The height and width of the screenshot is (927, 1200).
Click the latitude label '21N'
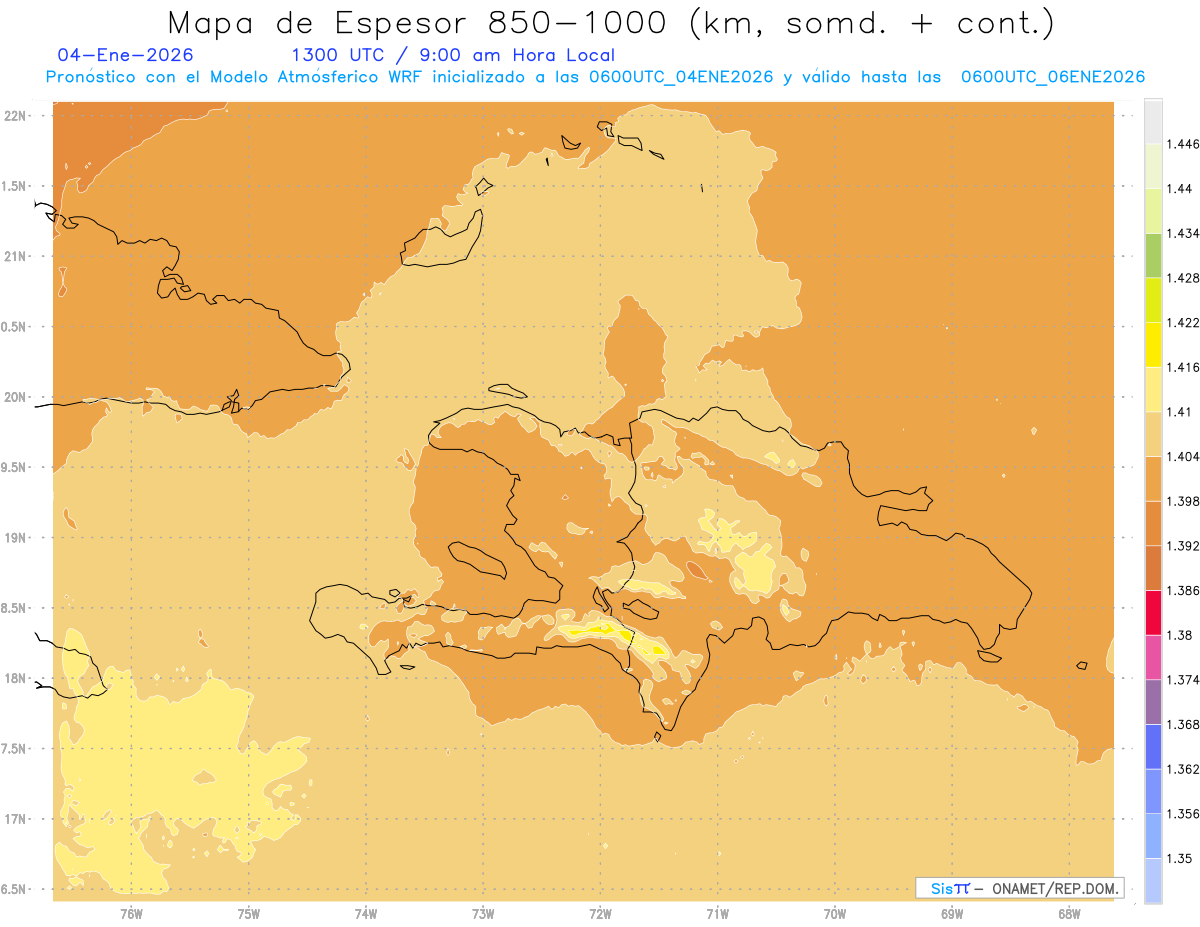click(x=14, y=256)
